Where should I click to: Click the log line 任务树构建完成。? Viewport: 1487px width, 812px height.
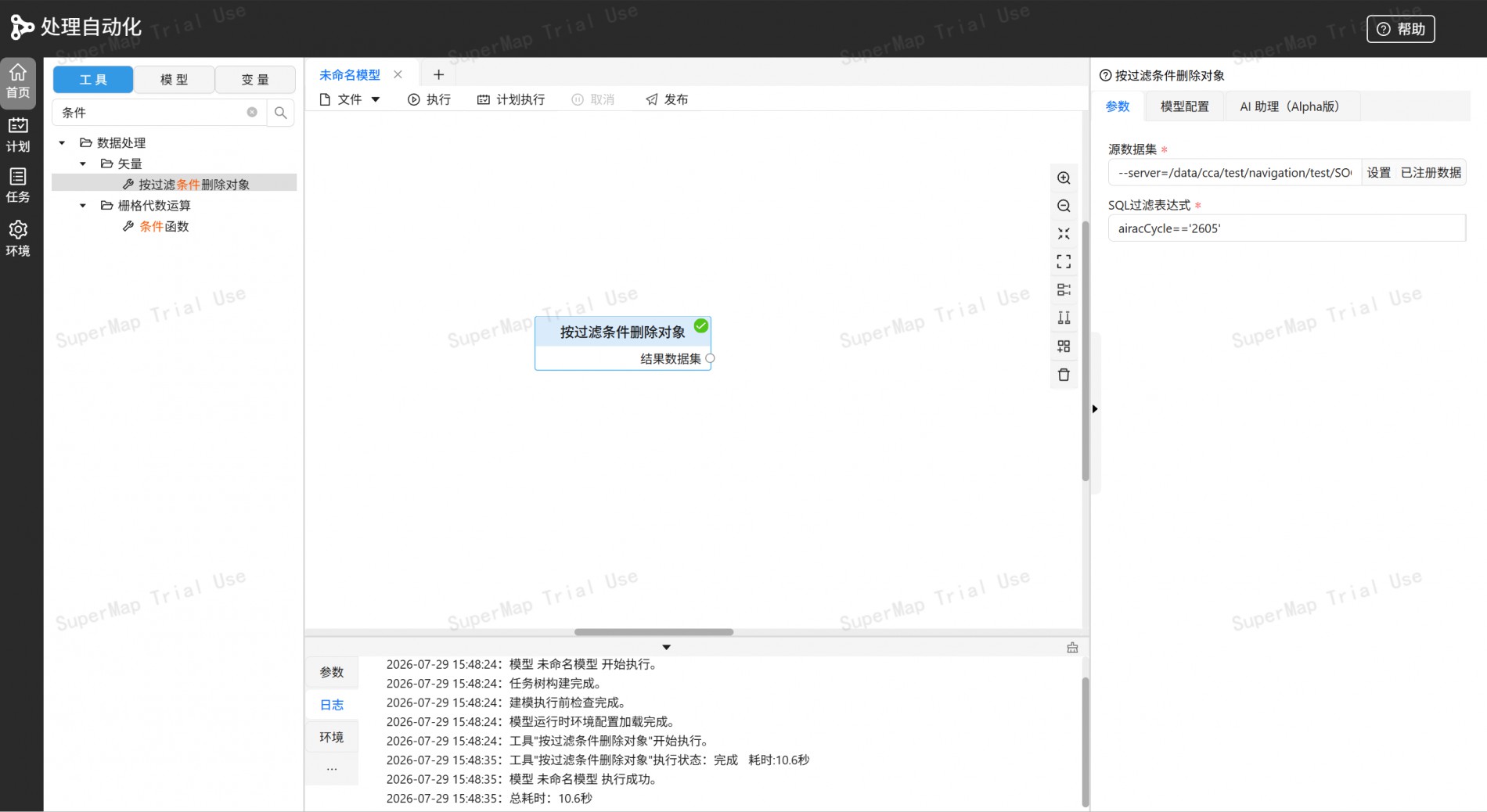[494, 683]
